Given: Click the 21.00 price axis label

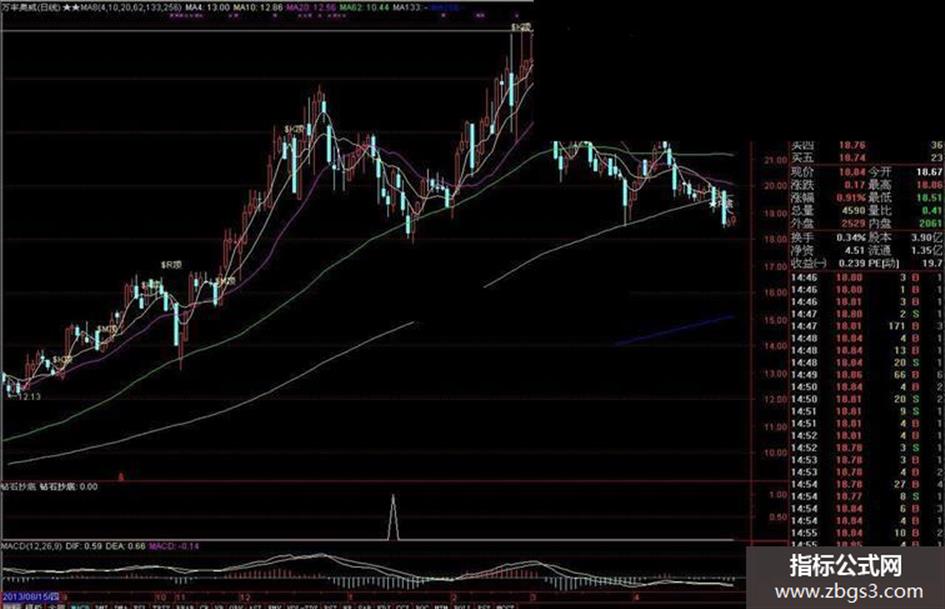Looking at the screenshot, I should point(775,160).
